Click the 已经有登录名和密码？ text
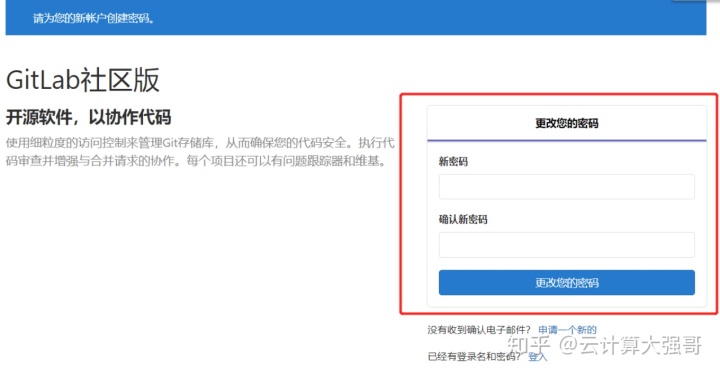Viewport: 720px width, 375px height. point(474,357)
